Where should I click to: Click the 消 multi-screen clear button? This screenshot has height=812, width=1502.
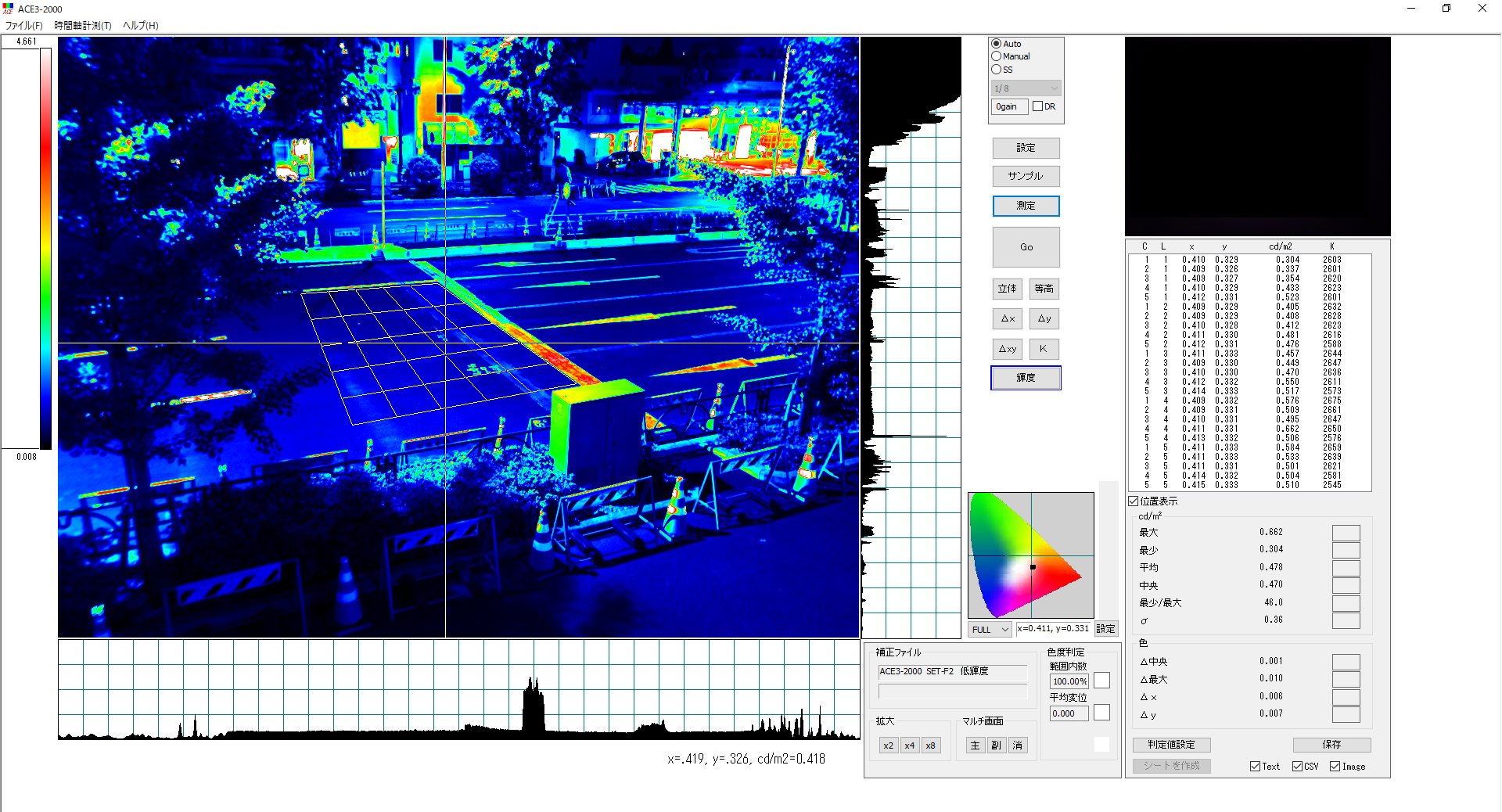pos(1017,746)
